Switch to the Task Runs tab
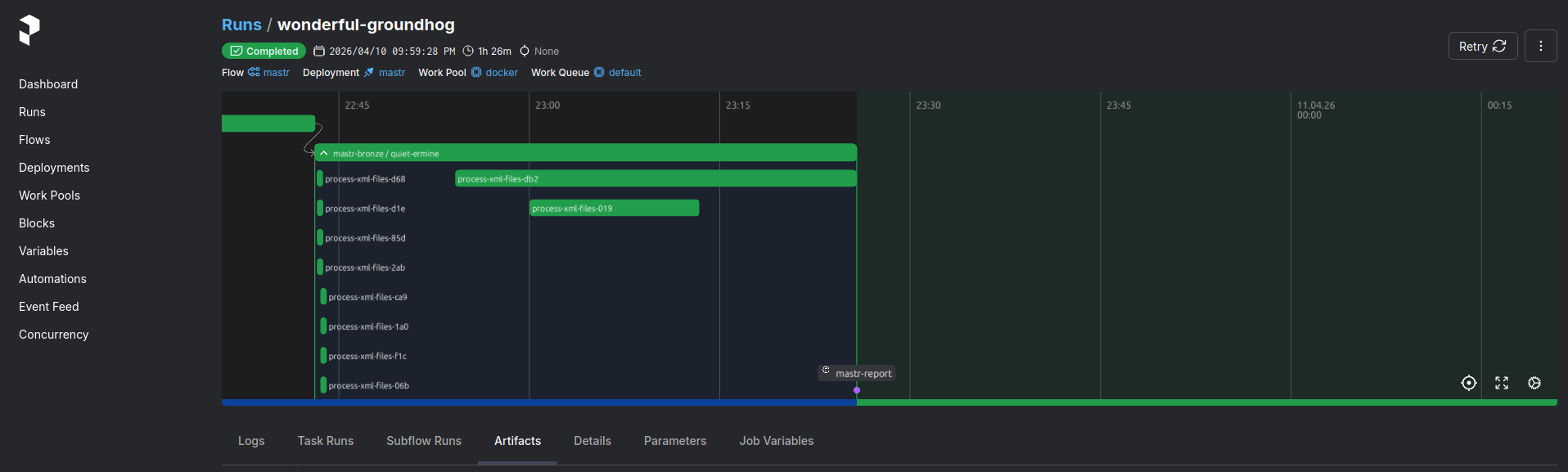The width and height of the screenshot is (1568, 472). pos(326,441)
